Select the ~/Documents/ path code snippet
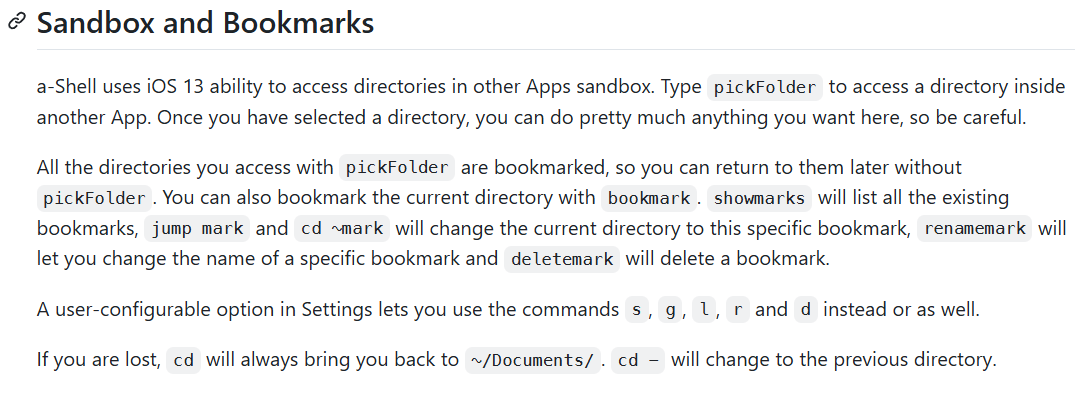 [x=532, y=361]
